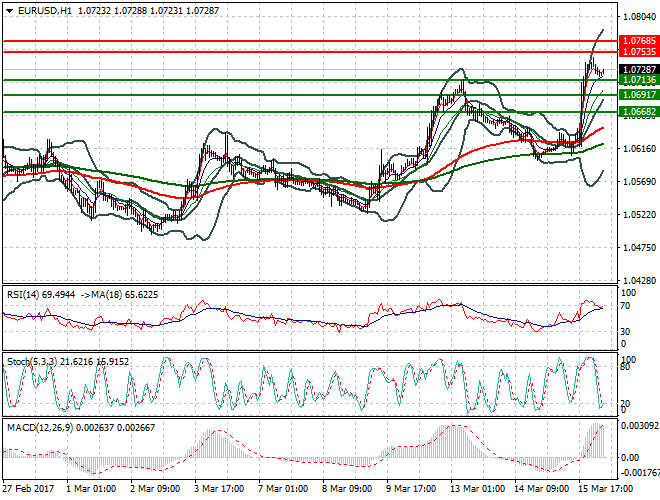Click the RSI(14) indicator label
The height and width of the screenshot is (500, 660).
[x=25, y=295]
